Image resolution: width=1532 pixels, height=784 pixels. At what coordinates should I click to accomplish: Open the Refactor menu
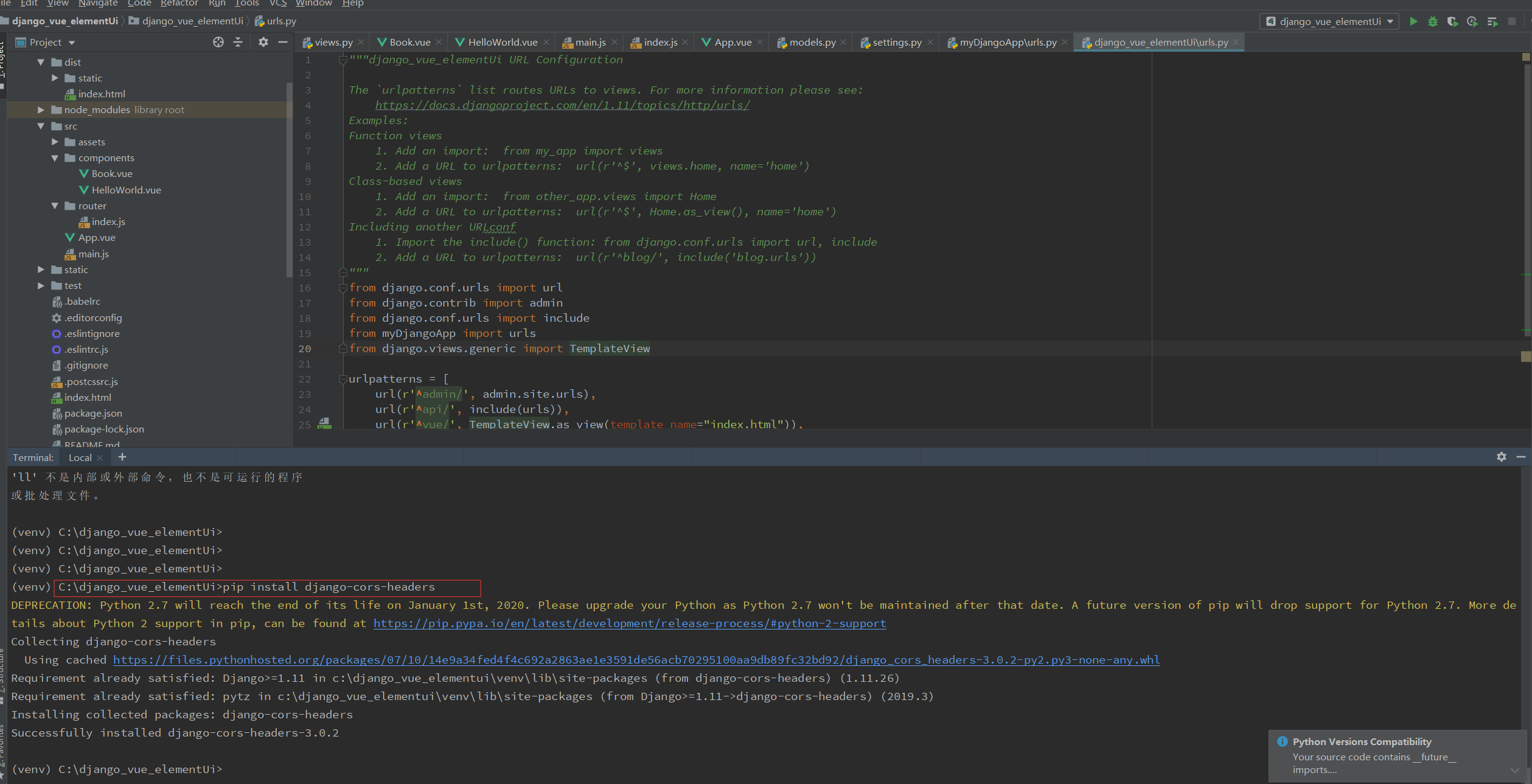(179, 3)
